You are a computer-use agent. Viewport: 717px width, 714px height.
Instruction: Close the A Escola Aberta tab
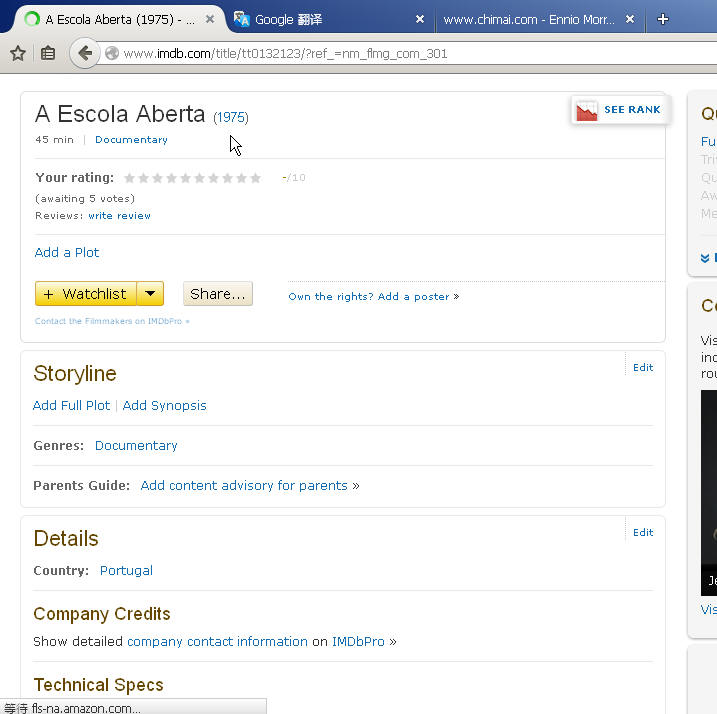click(210, 19)
